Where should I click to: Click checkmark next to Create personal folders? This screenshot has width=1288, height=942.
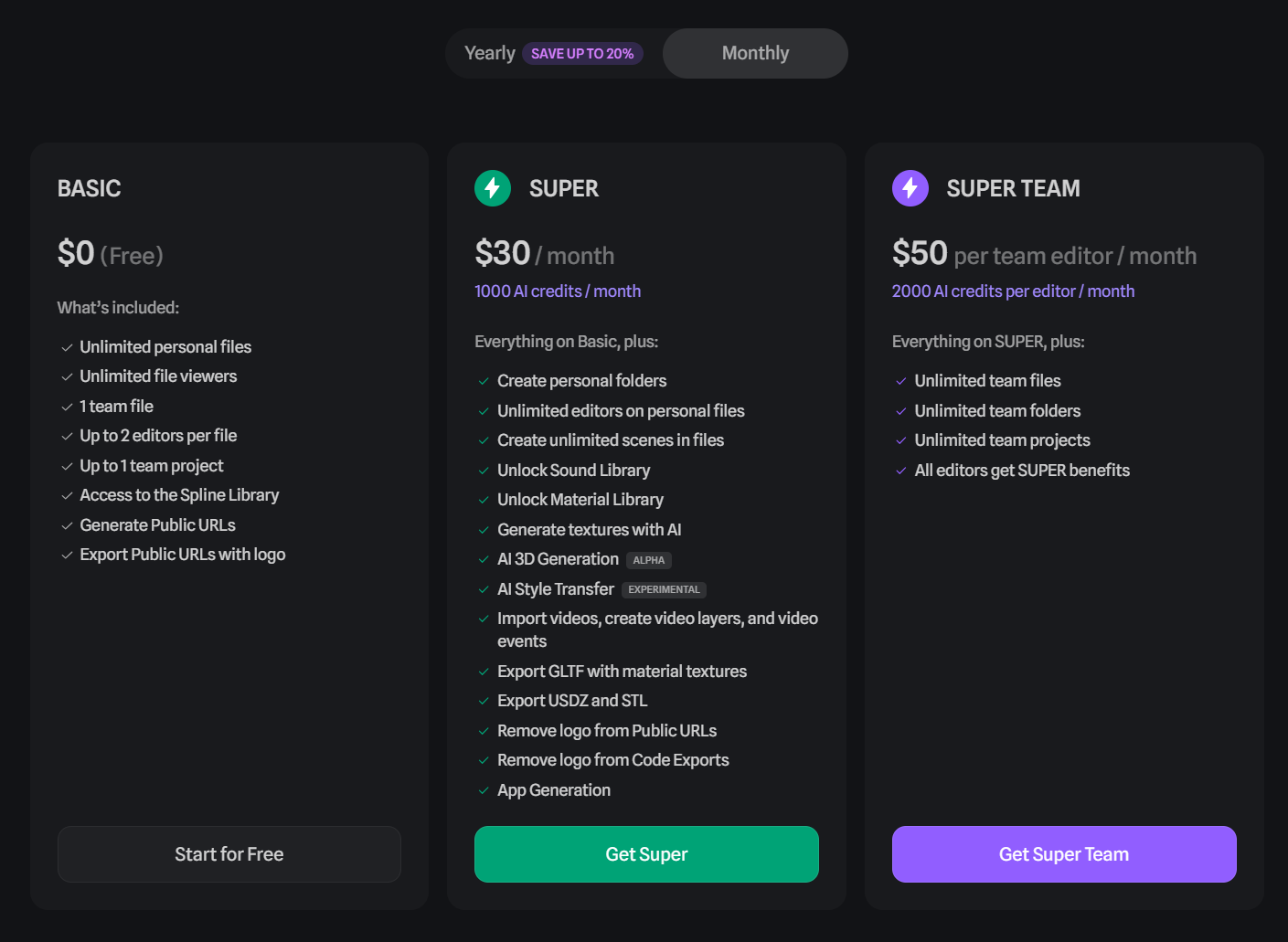point(484,382)
